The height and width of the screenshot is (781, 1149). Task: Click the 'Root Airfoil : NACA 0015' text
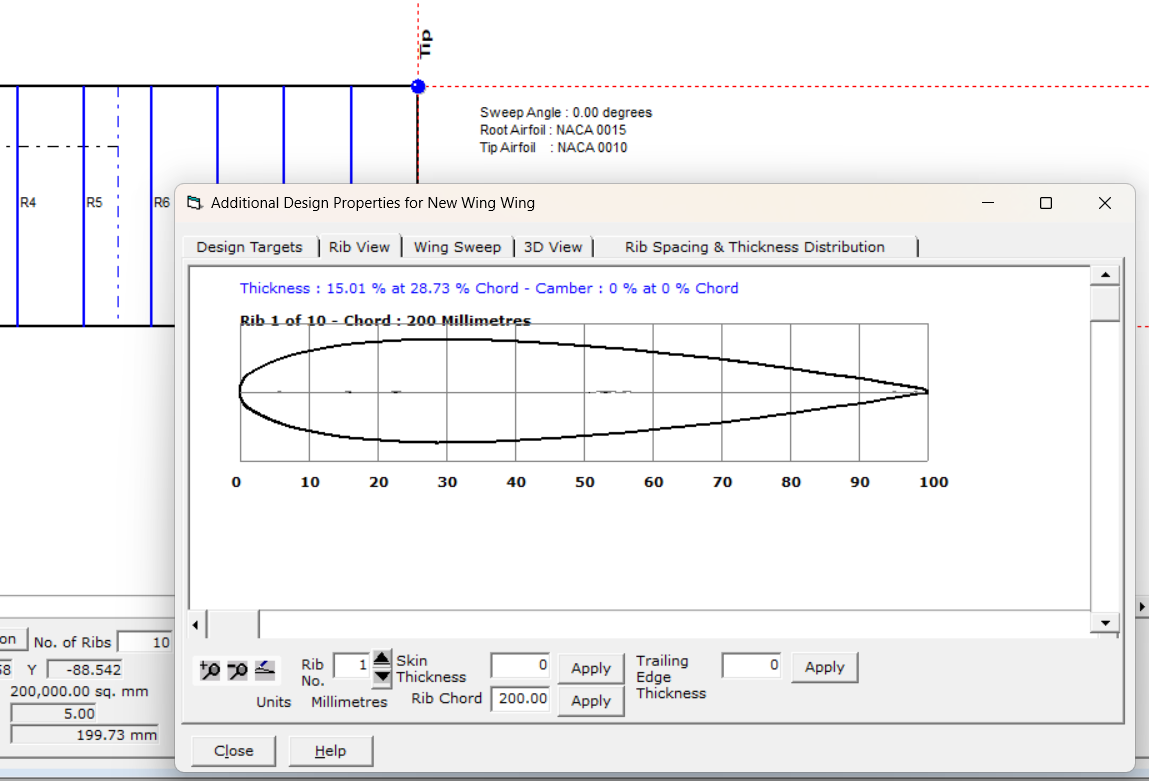553,130
